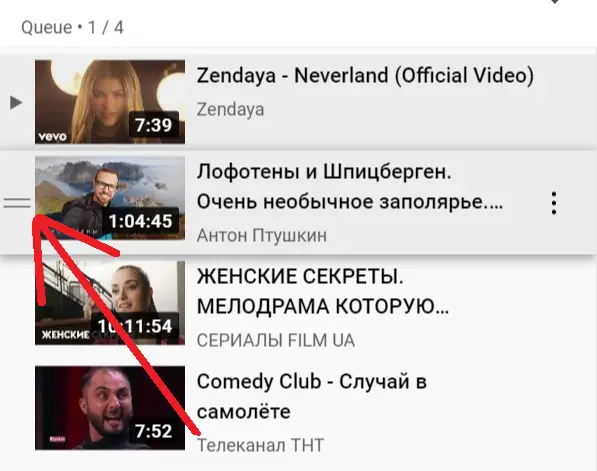
Task: Click the Zendaya channel name
Action: pyautogui.click(x=230, y=110)
